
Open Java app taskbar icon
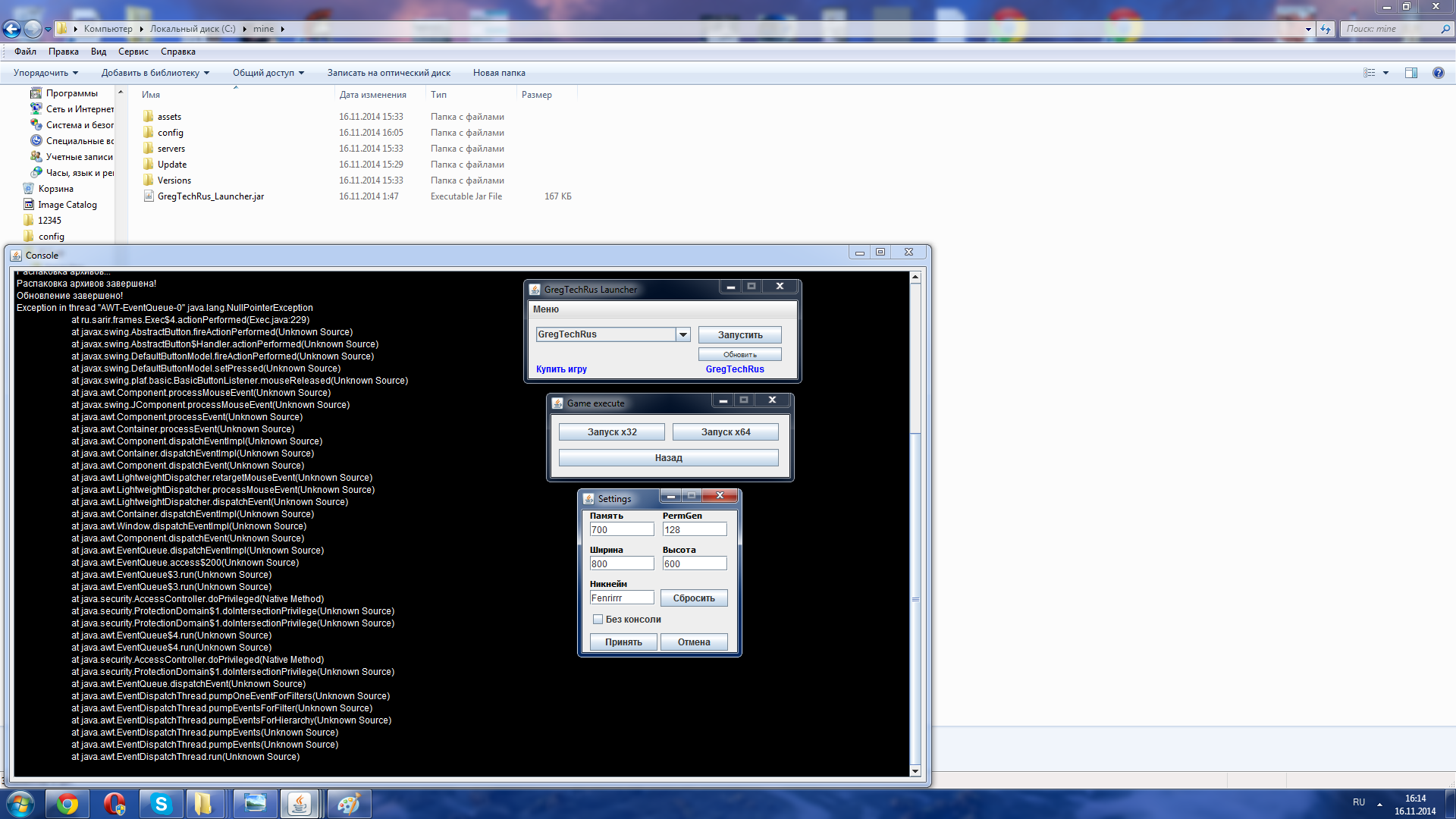point(300,804)
